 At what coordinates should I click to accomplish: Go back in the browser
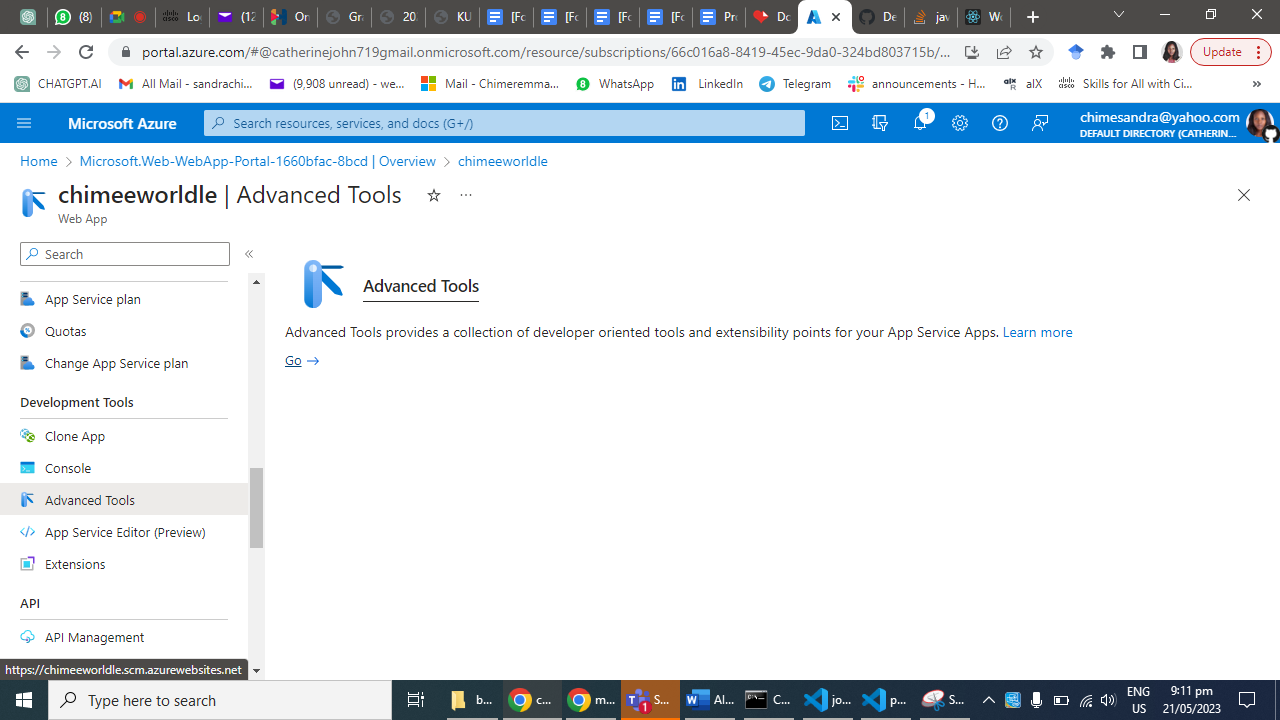(22, 52)
